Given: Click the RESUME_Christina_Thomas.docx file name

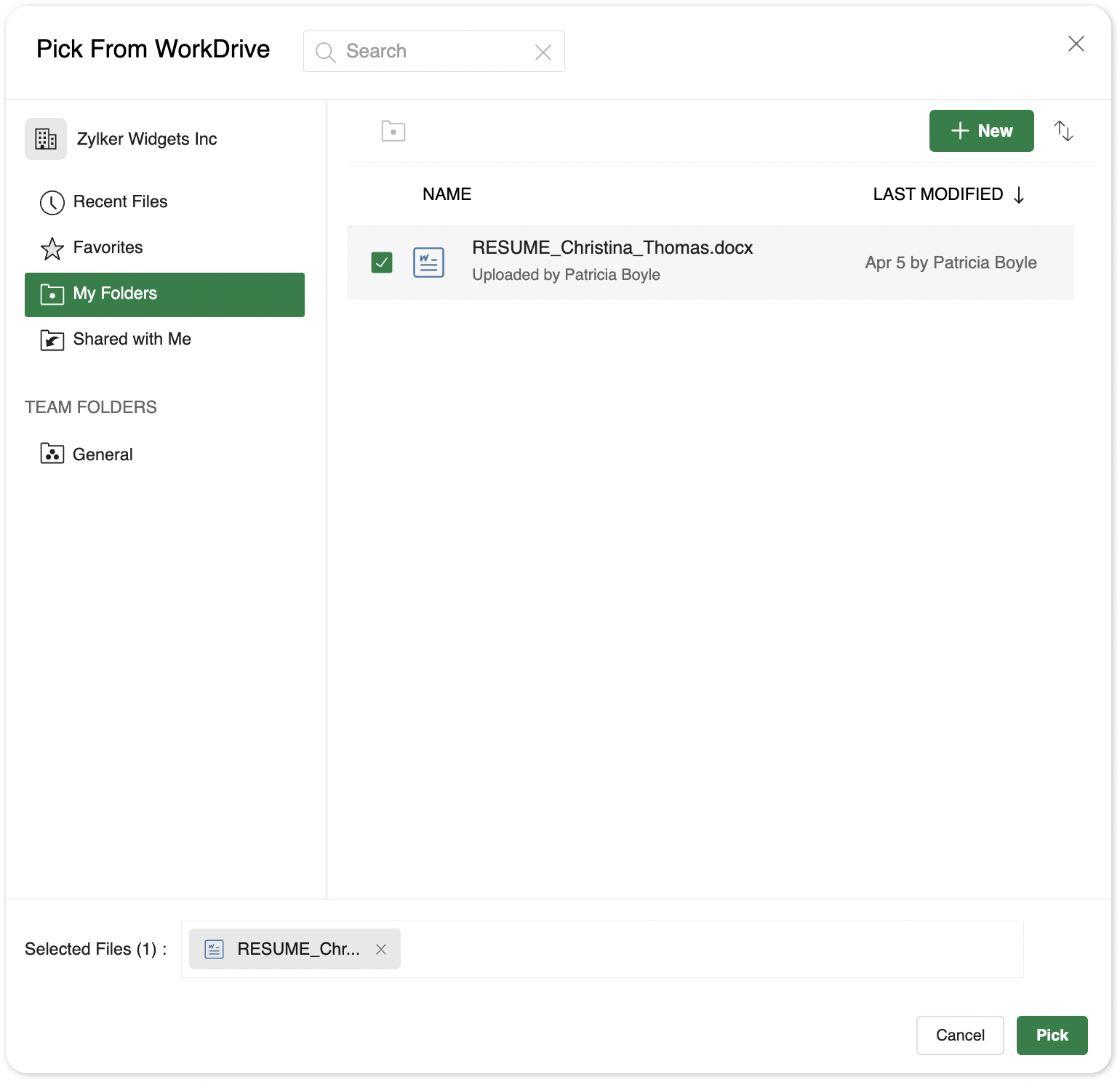Looking at the screenshot, I should click(612, 248).
